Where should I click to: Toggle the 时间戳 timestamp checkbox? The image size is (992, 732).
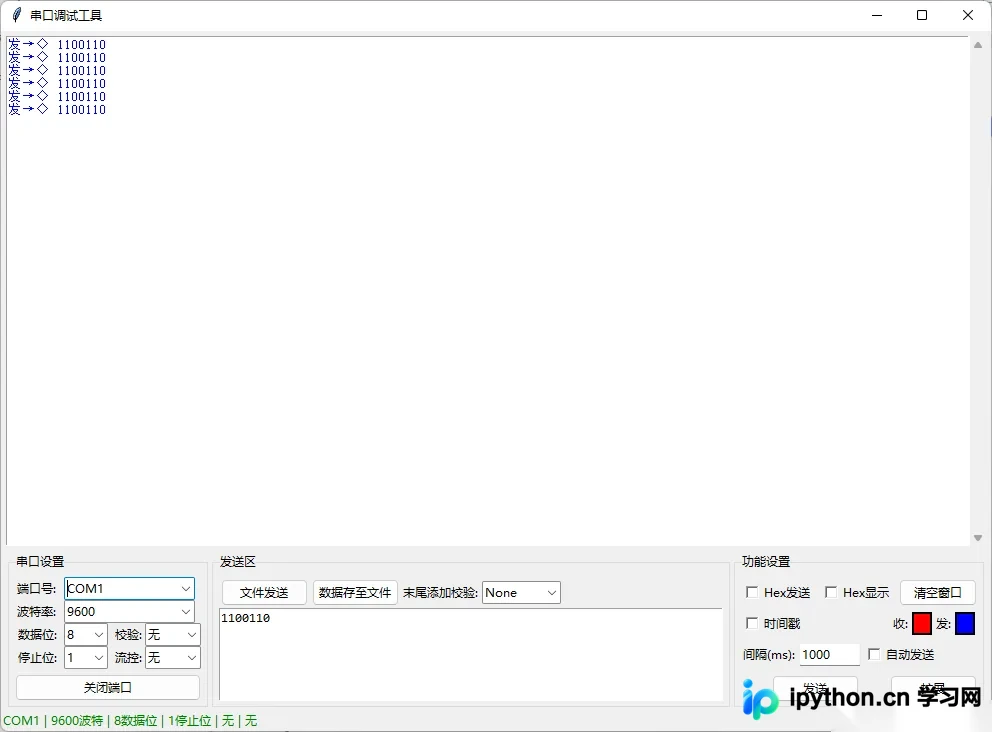(752, 623)
